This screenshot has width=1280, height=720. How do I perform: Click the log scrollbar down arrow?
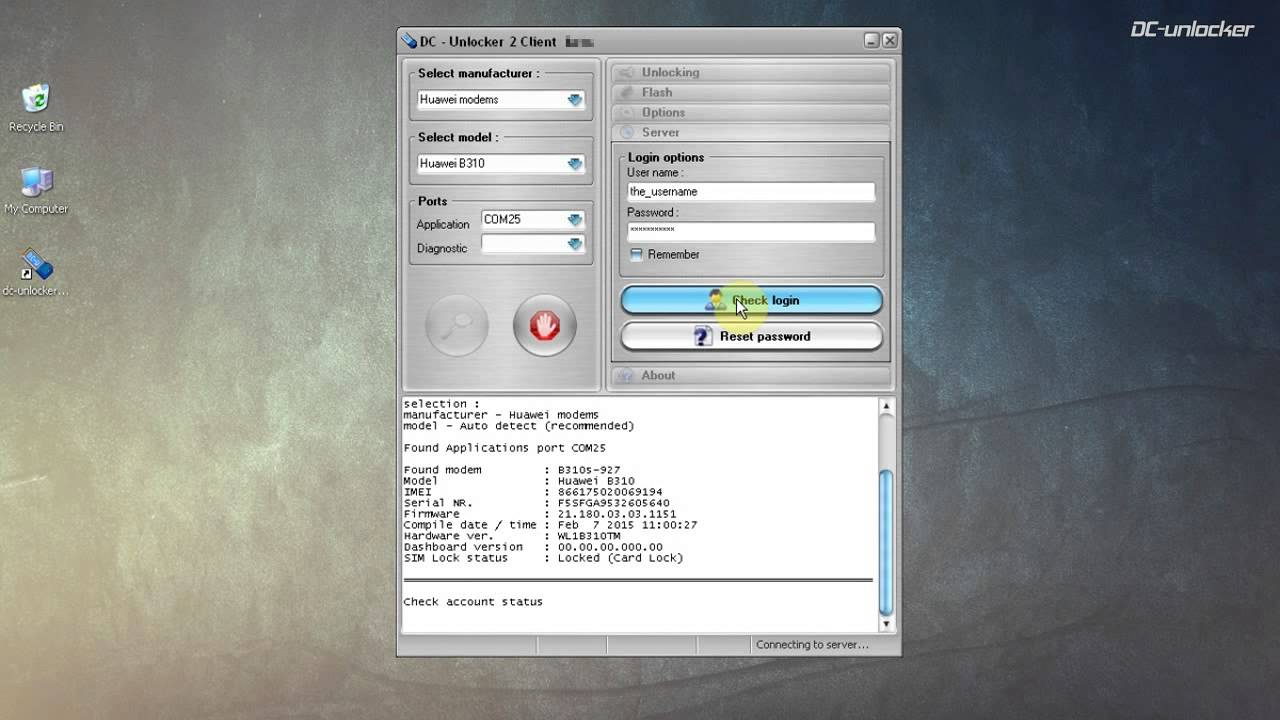coord(886,624)
